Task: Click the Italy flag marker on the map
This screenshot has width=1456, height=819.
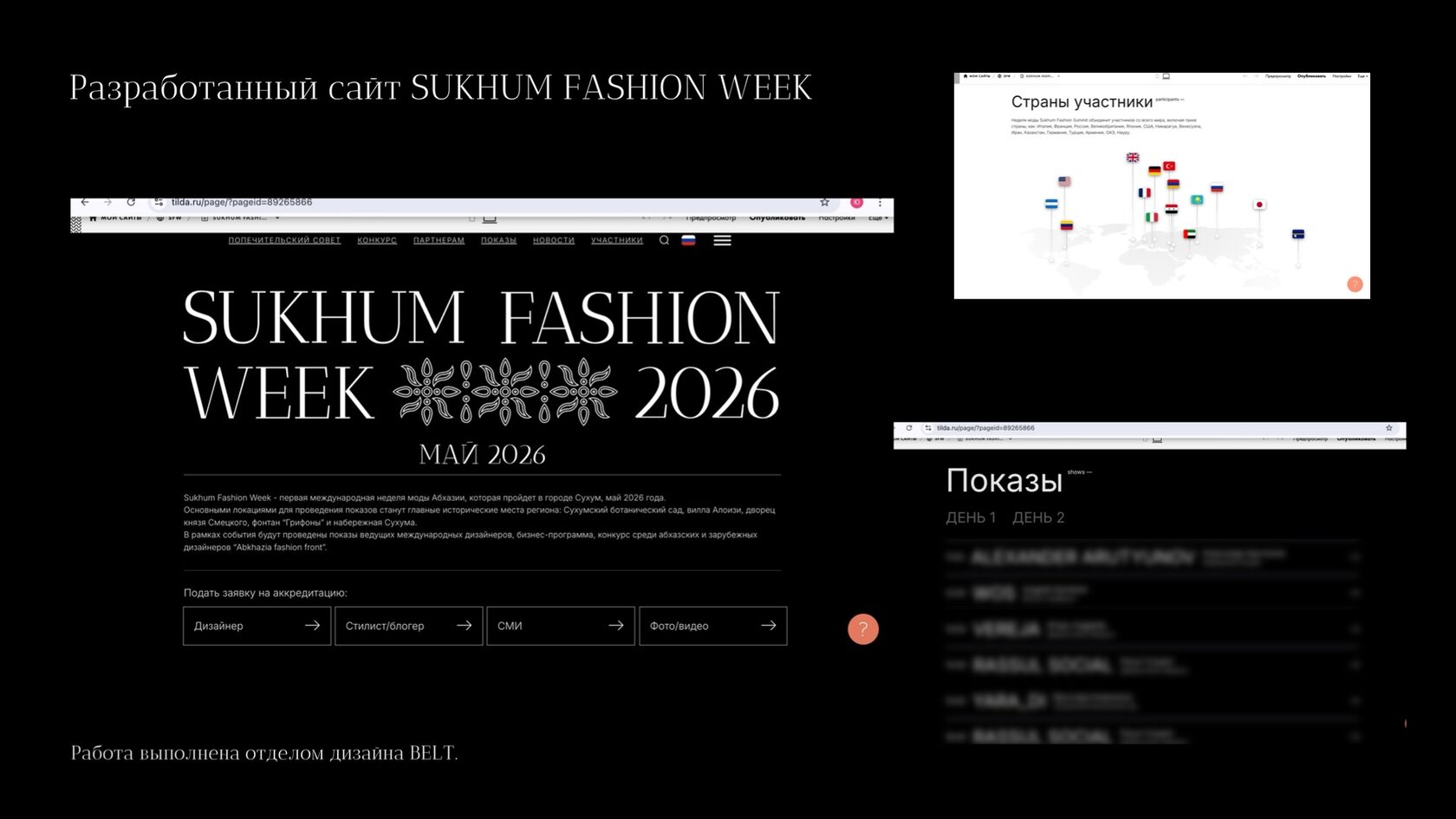Action: point(1152,218)
